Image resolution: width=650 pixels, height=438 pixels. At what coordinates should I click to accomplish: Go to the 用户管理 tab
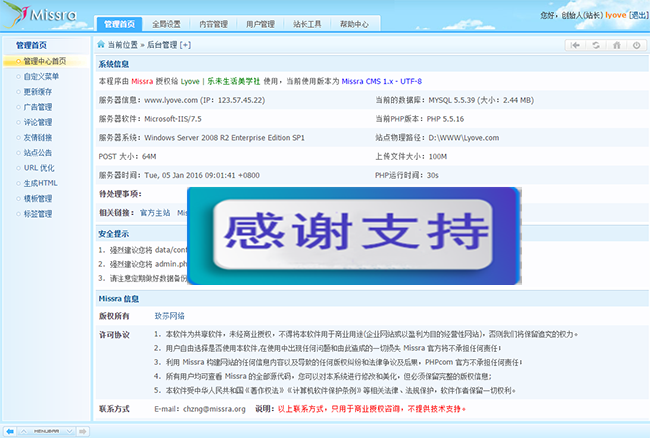260,24
